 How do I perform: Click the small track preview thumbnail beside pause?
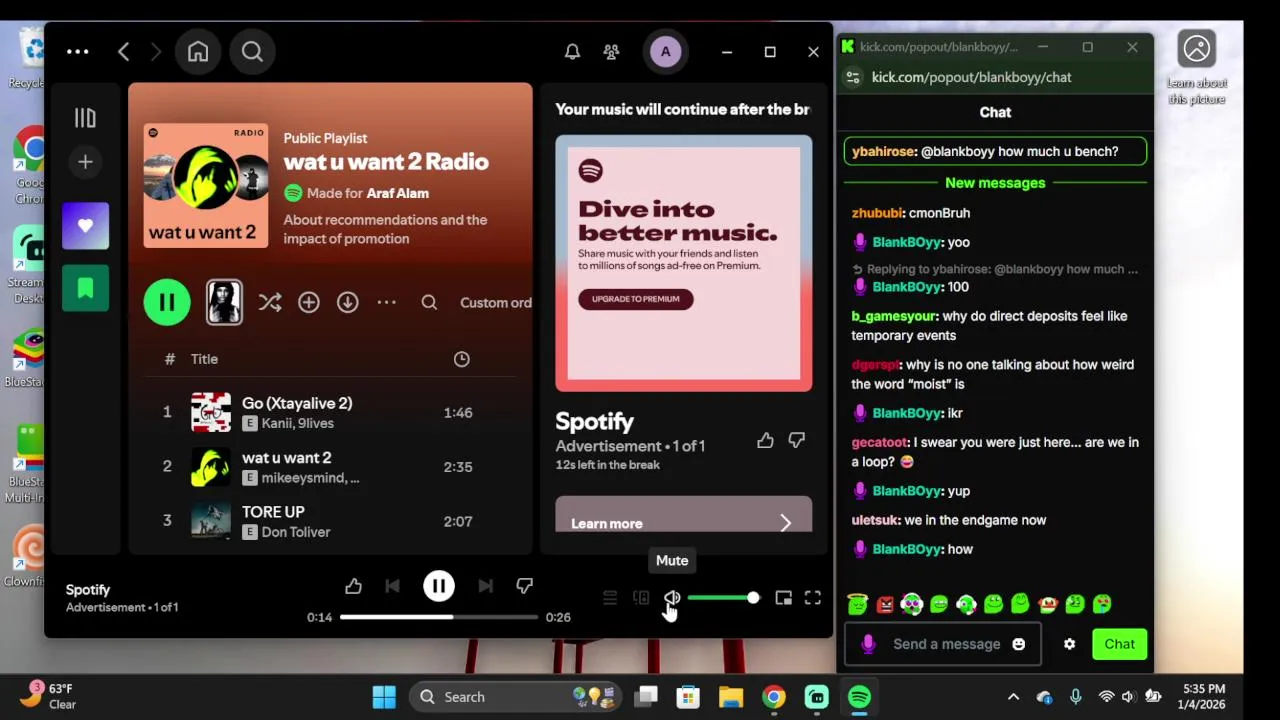[224, 302]
